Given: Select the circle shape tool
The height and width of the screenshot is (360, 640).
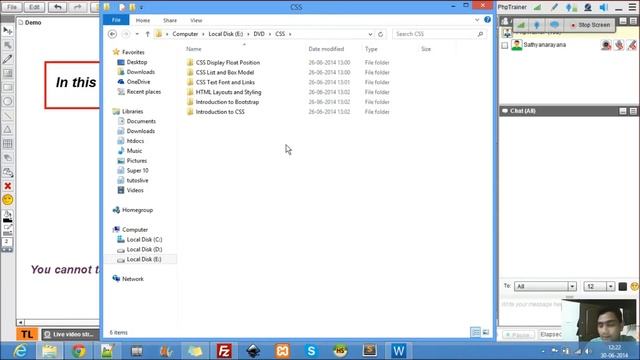Looking at the screenshot, I should [7, 101].
